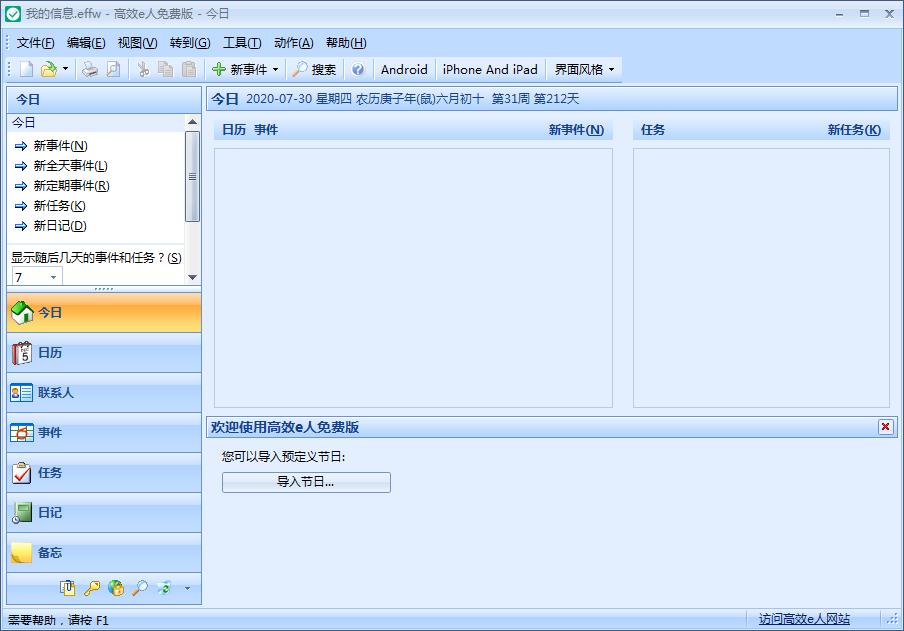
Task: Click the copy icon in toolbar
Action: (x=165, y=69)
